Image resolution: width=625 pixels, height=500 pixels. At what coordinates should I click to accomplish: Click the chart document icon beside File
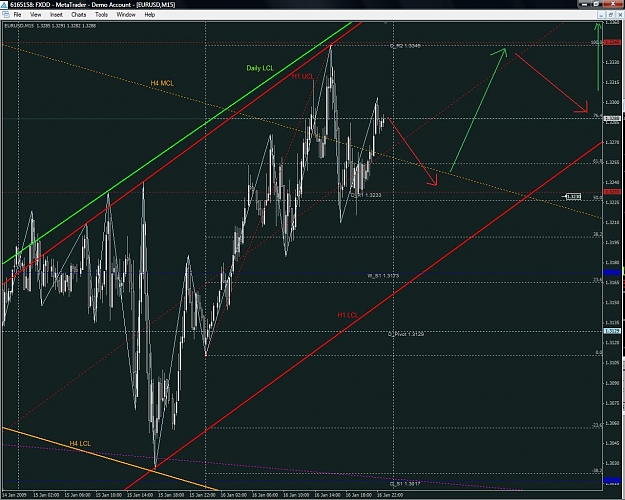[6, 15]
